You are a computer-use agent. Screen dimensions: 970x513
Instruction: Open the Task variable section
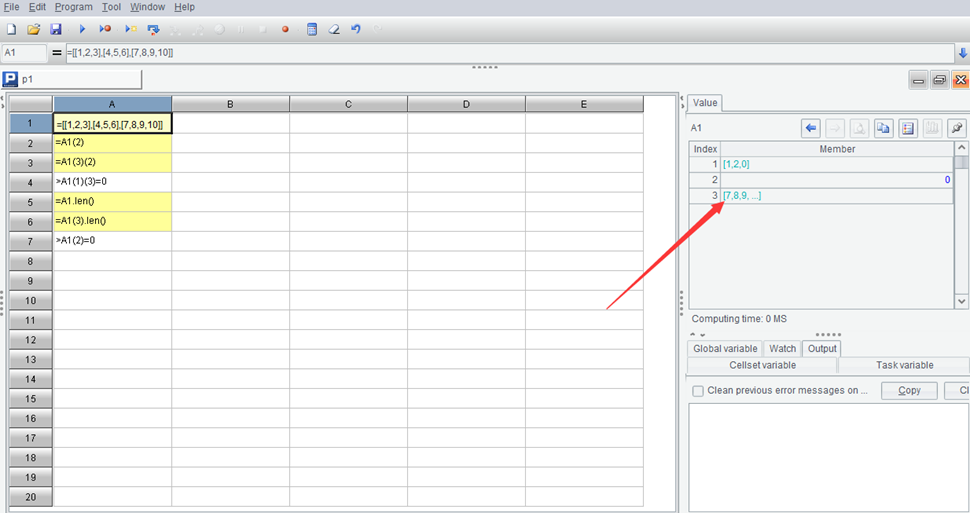coord(902,365)
